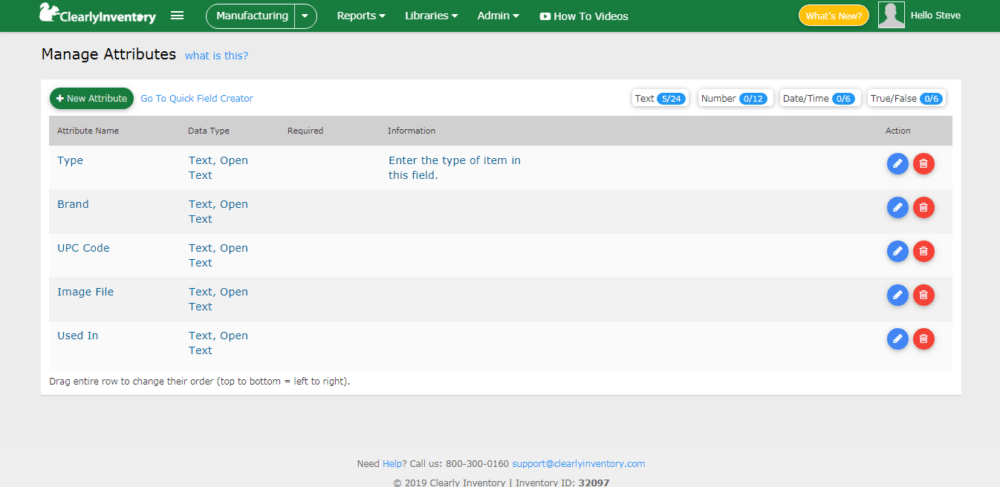The image size is (1000, 487).
Task: Expand the Manufacturing dropdown arrow
Action: pyautogui.click(x=306, y=16)
